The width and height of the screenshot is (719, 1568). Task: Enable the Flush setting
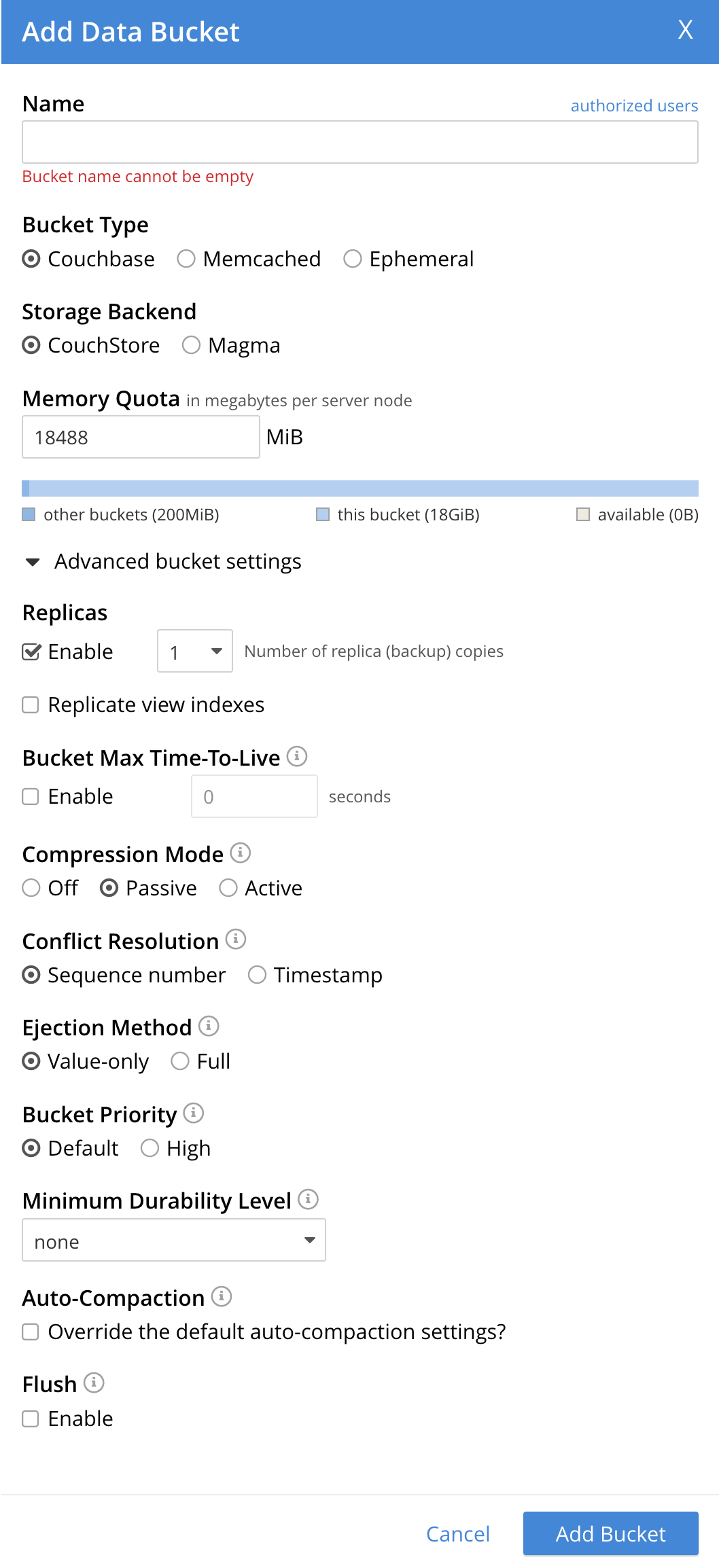[x=30, y=1419]
